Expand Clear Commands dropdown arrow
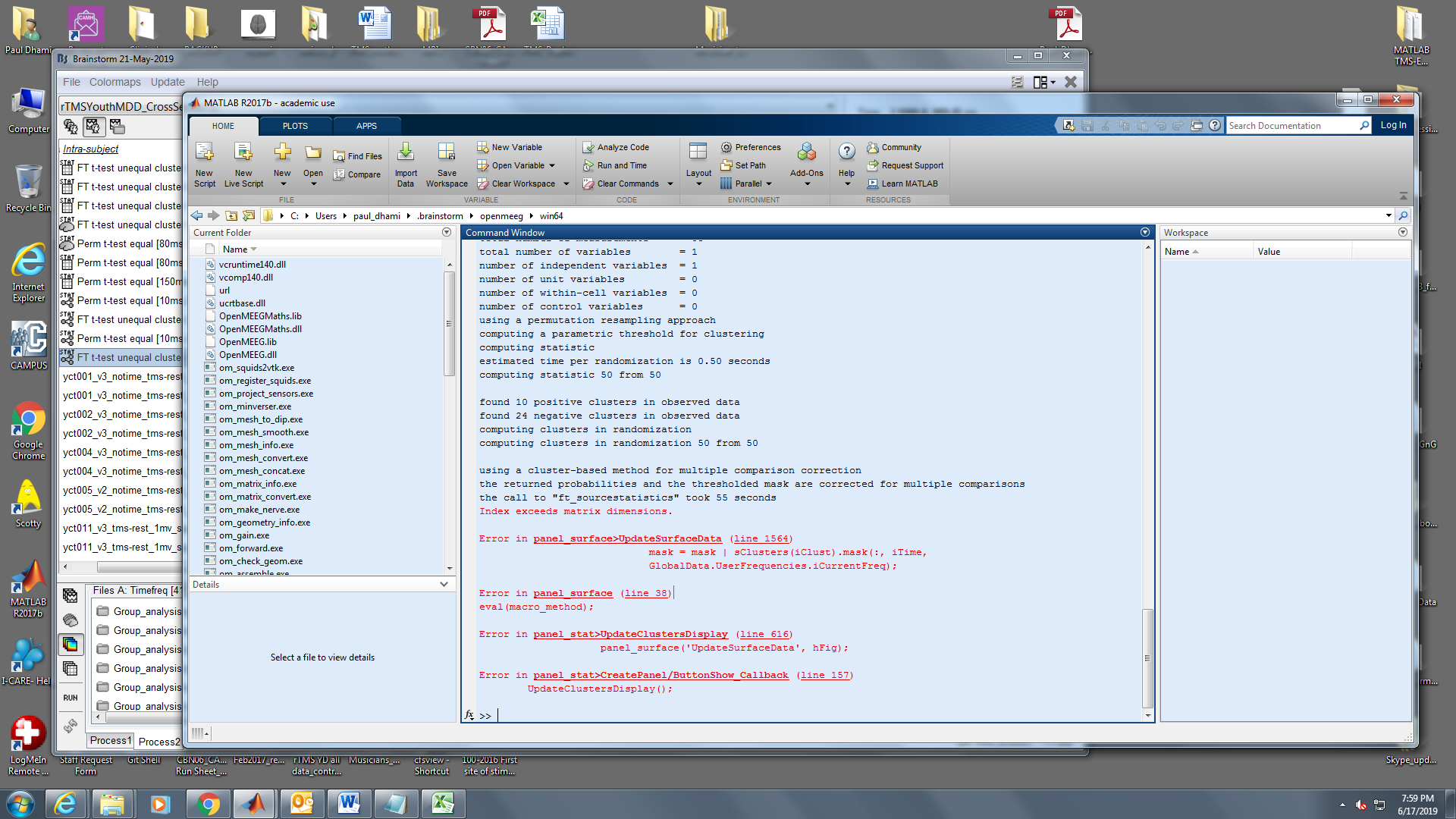 (x=670, y=184)
